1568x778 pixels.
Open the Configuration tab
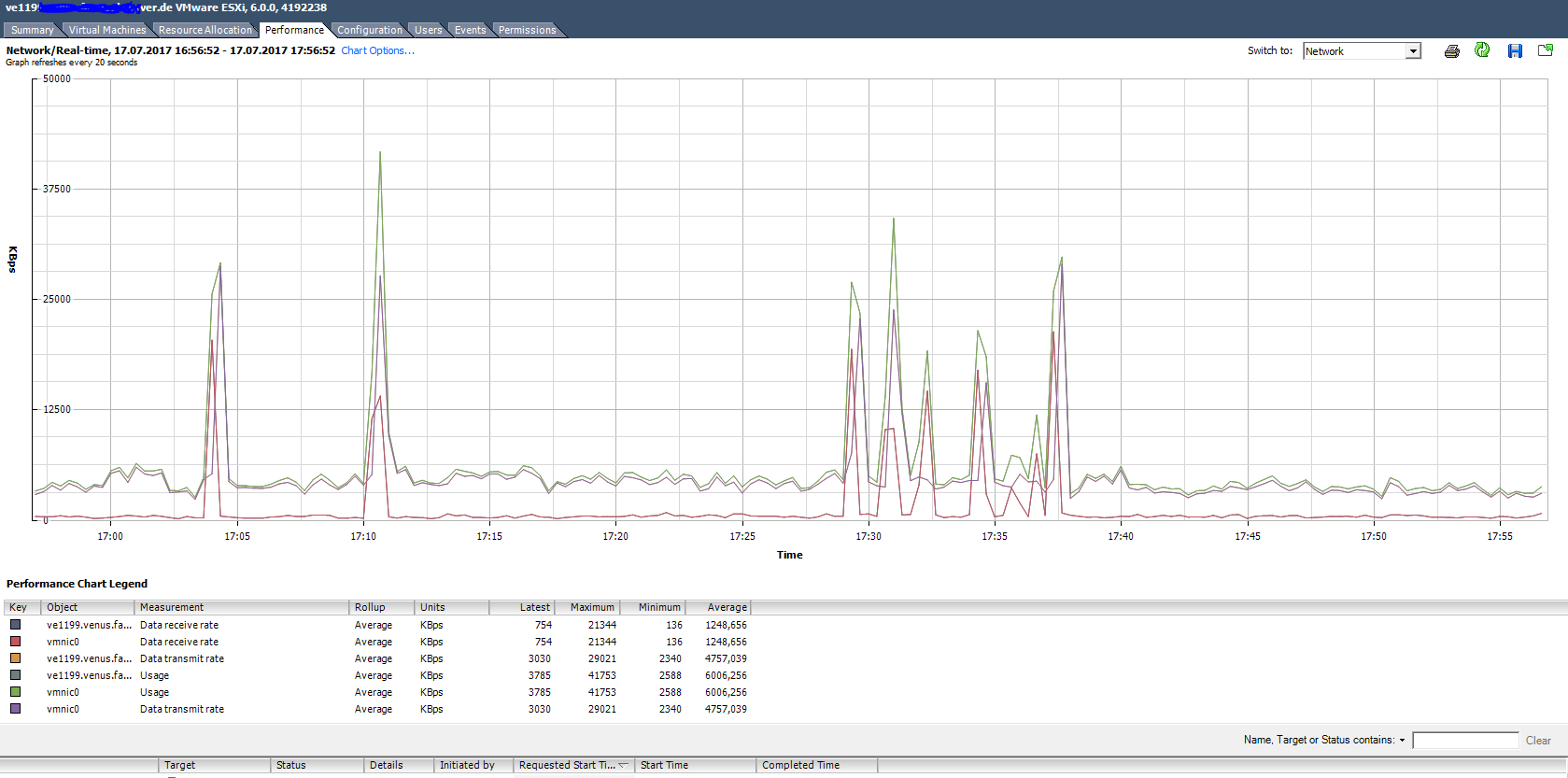[x=370, y=30]
